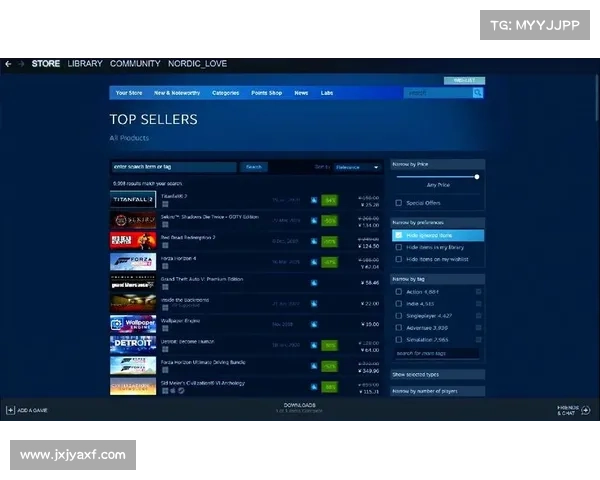Click wishlist icon on Inside the Backrooms row
The height and width of the screenshot is (480, 600).
point(314,304)
